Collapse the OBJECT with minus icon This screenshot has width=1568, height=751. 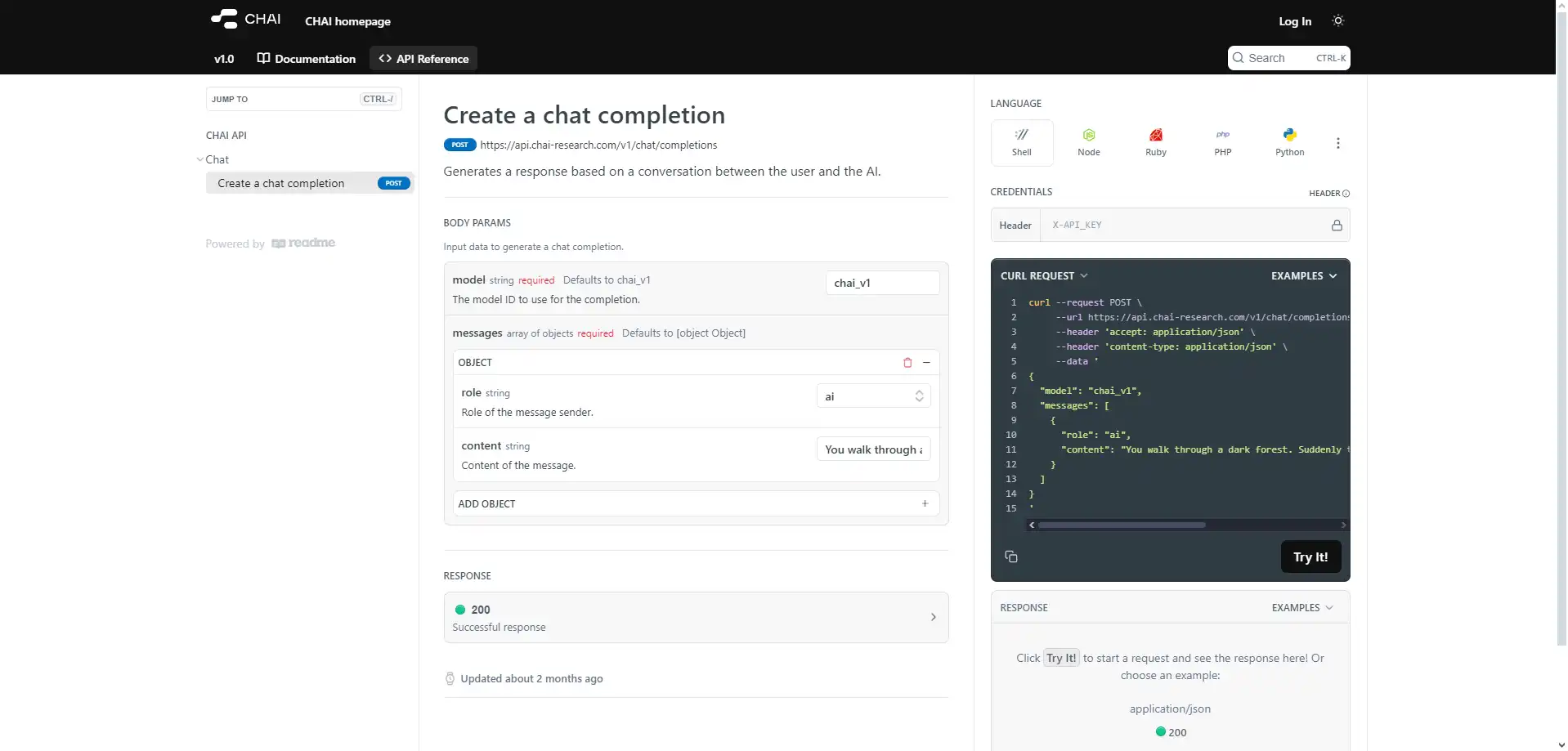pos(926,363)
